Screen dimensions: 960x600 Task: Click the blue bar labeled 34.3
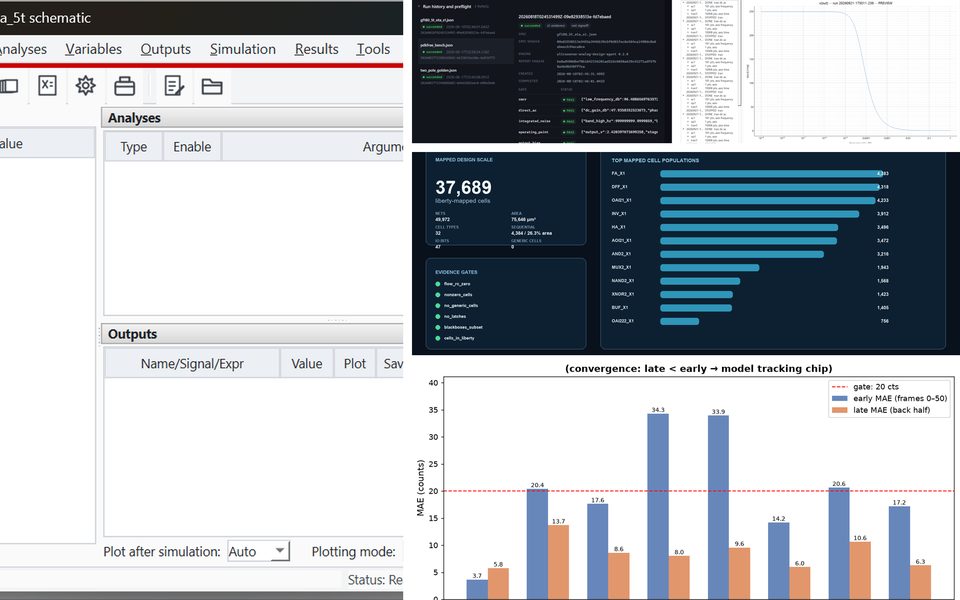click(x=658, y=506)
